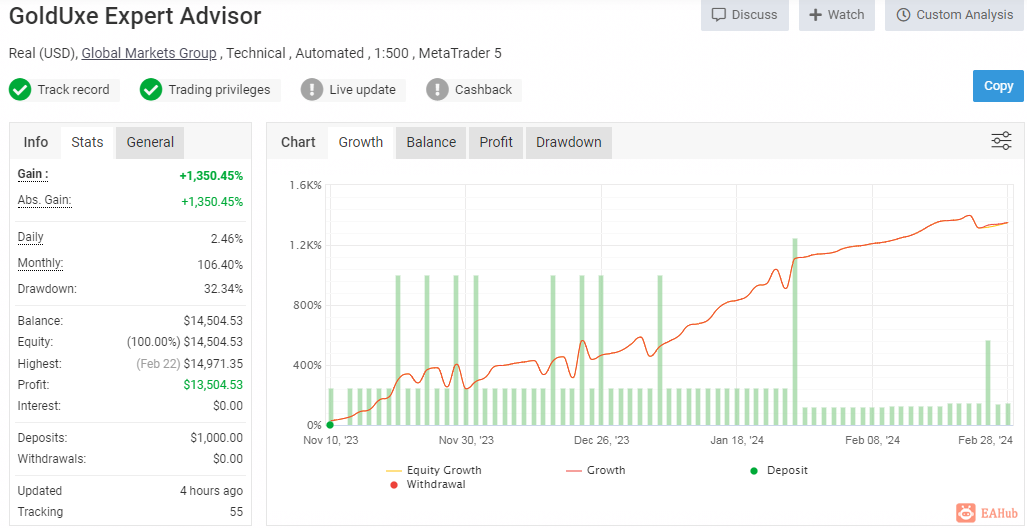Viewport: 1027px width, 528px height.
Task: Select the Chart tab
Action: click(298, 142)
